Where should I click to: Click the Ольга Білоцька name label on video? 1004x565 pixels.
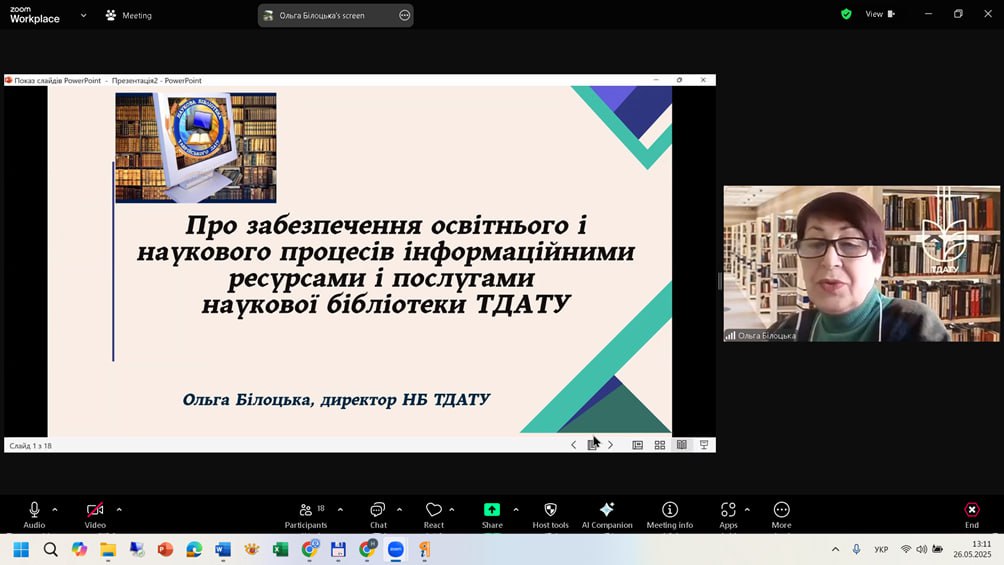click(x=766, y=336)
